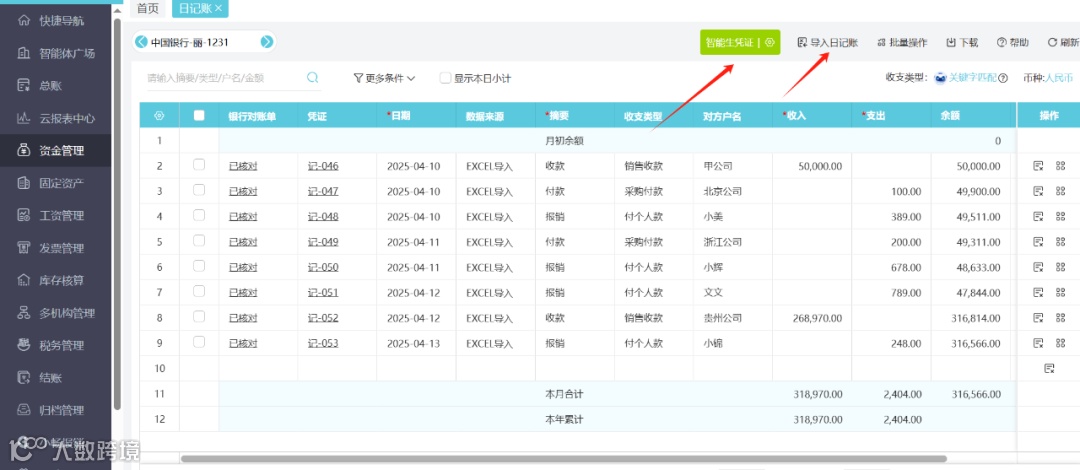Open voucher link 记-049
1080x470 pixels.
(323, 242)
